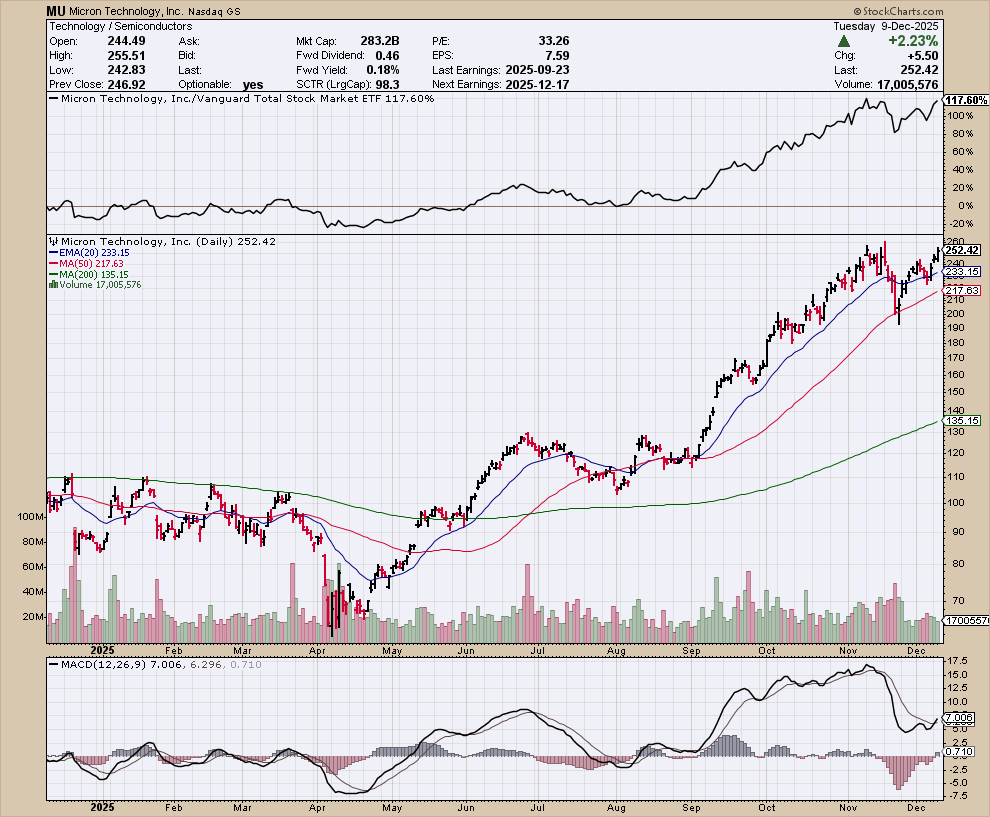Click the Open value 244.49
990x817 pixels.
tap(126, 41)
